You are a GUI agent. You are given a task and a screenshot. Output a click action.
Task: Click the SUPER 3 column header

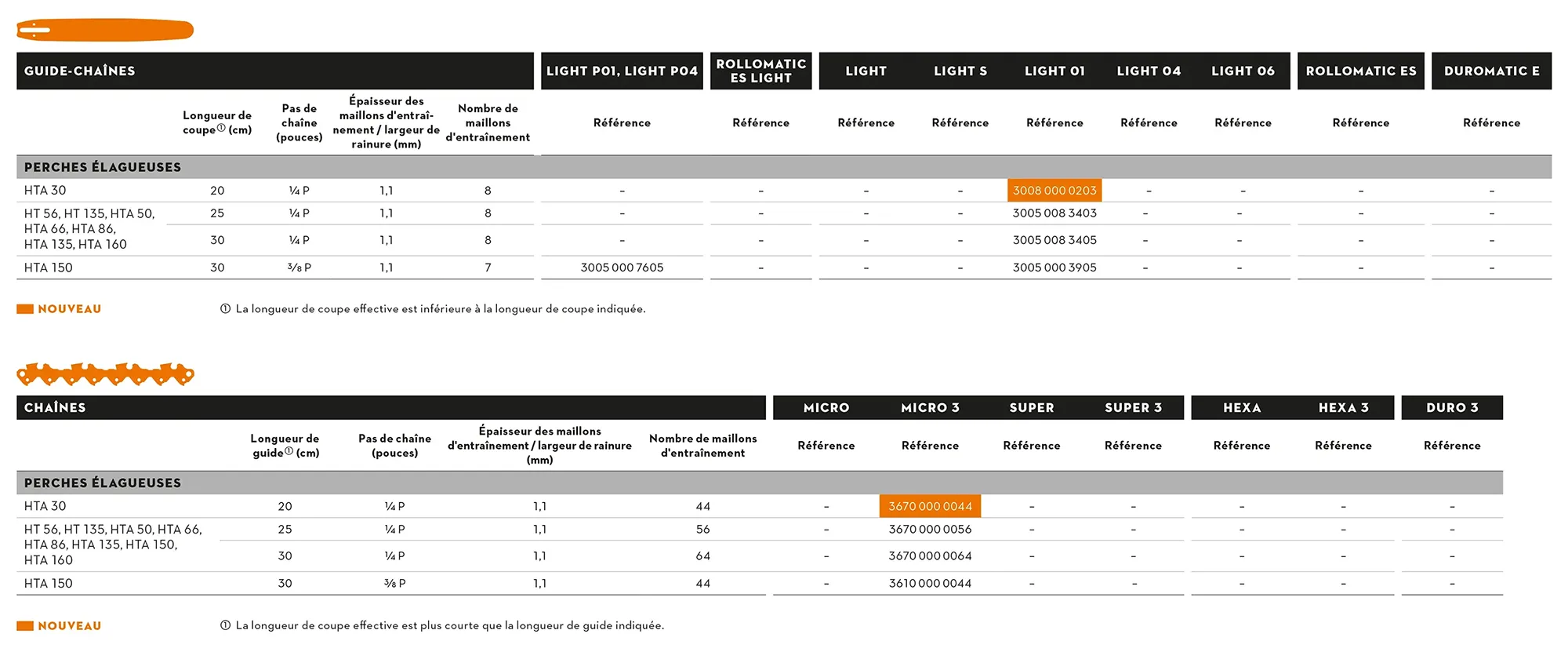click(1134, 407)
